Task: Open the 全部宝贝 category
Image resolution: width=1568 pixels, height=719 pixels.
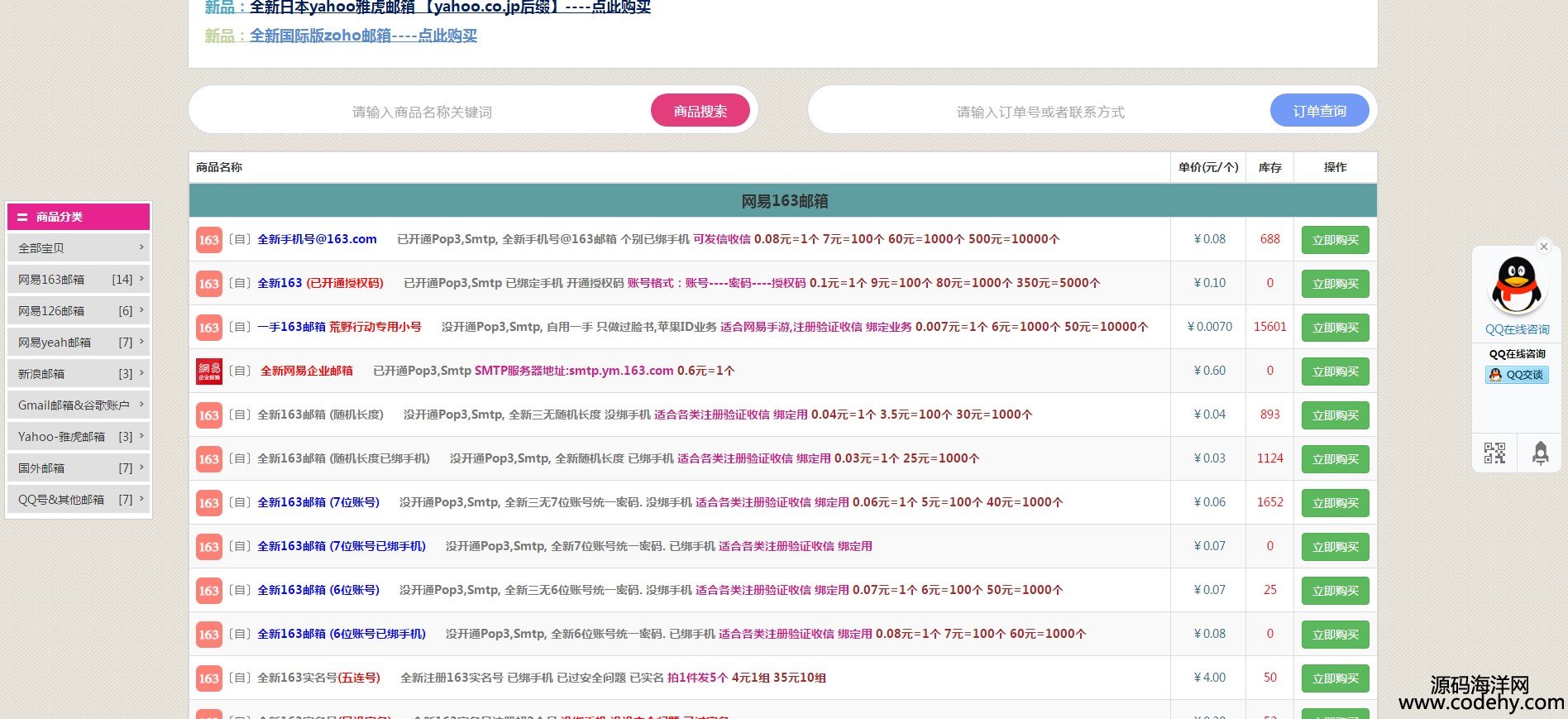Action: pyautogui.click(x=79, y=248)
